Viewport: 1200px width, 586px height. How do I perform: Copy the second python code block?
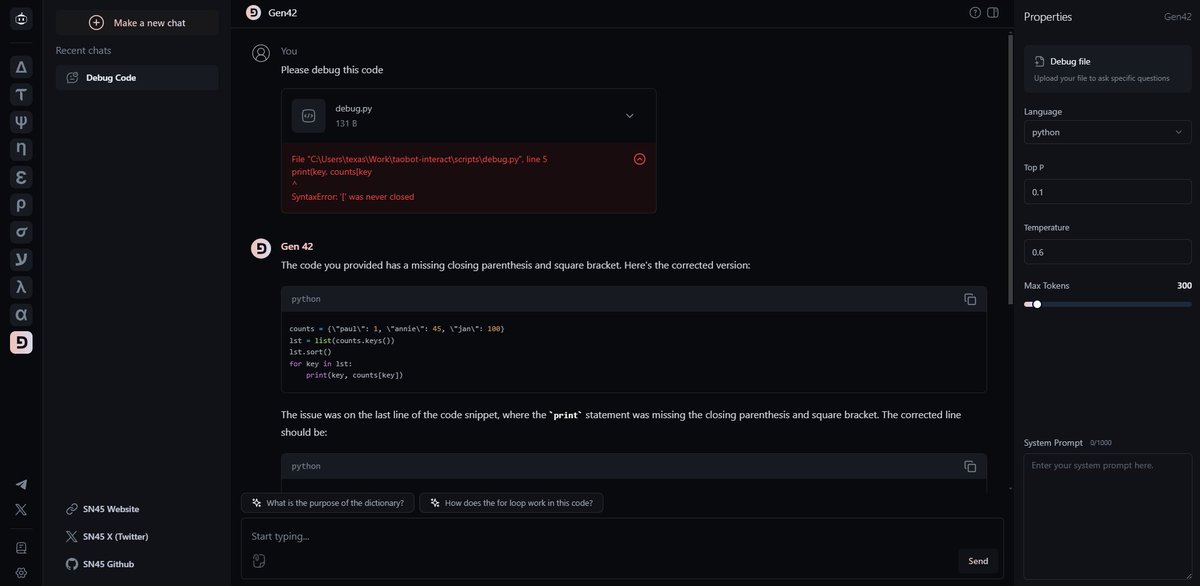click(x=969, y=466)
